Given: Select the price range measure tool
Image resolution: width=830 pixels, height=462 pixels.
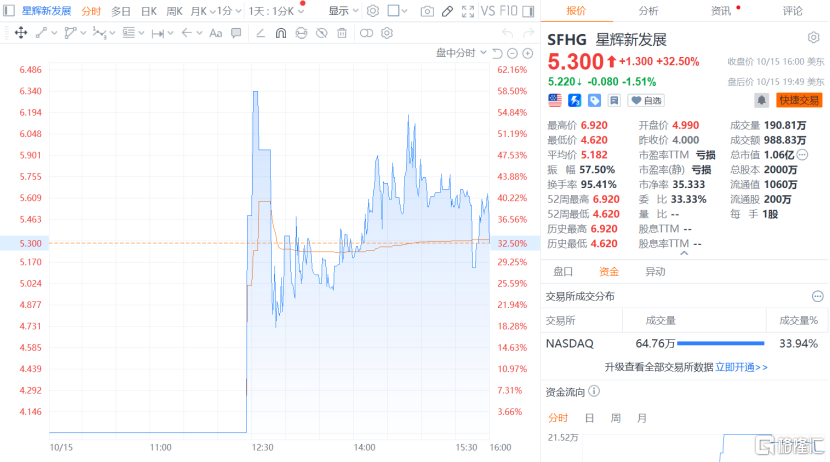Looking at the screenshot, I should 157,33.
